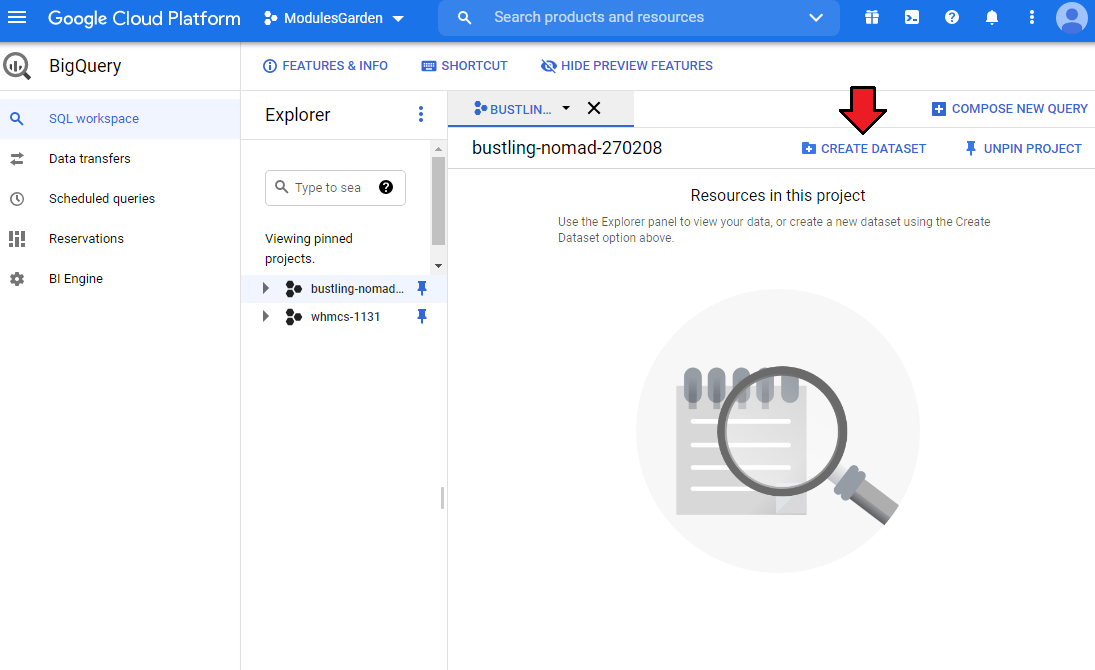Click the Explorer scrollbar thumb

438,201
